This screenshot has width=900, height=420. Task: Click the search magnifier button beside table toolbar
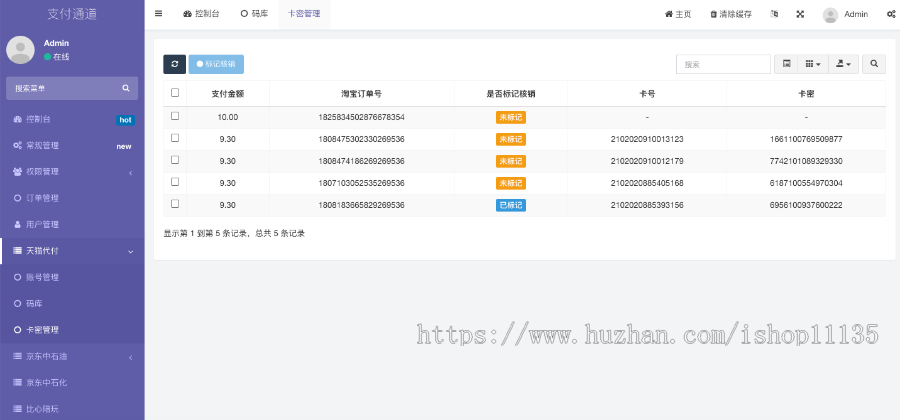click(x=874, y=64)
